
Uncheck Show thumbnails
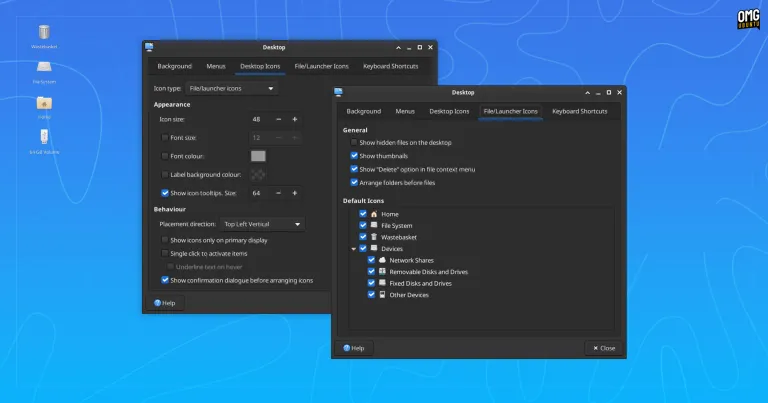pos(354,156)
